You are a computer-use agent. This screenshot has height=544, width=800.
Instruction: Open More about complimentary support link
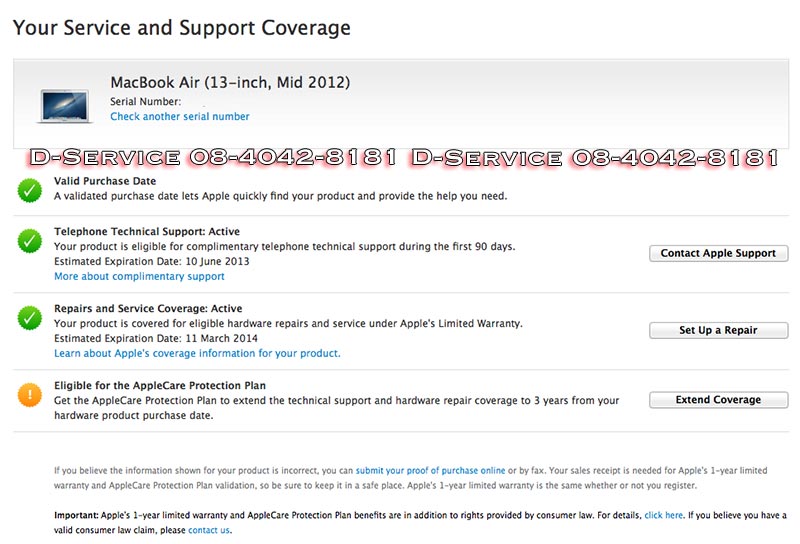139,276
